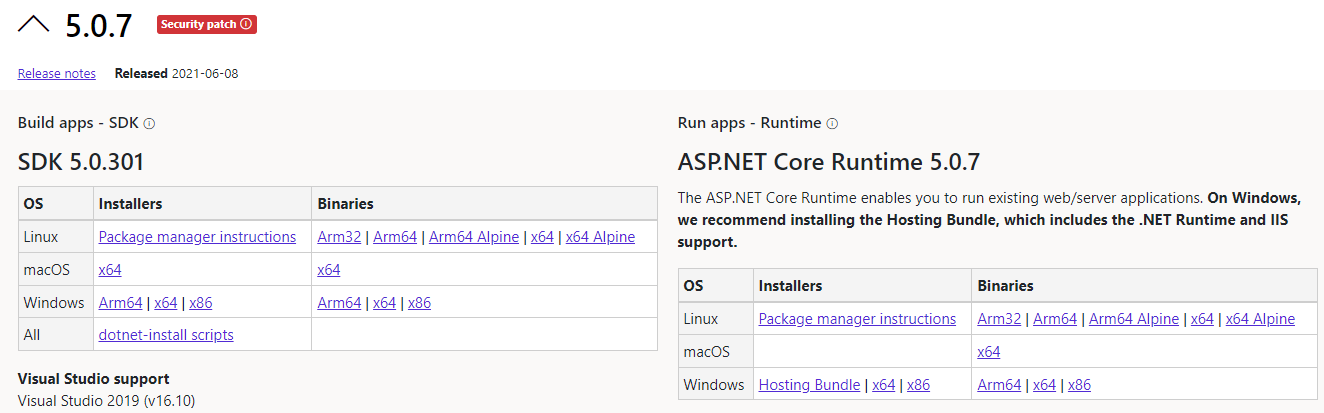The height and width of the screenshot is (413, 1324).
Task: Download SDK macOS x64 installer
Action: click(x=110, y=270)
